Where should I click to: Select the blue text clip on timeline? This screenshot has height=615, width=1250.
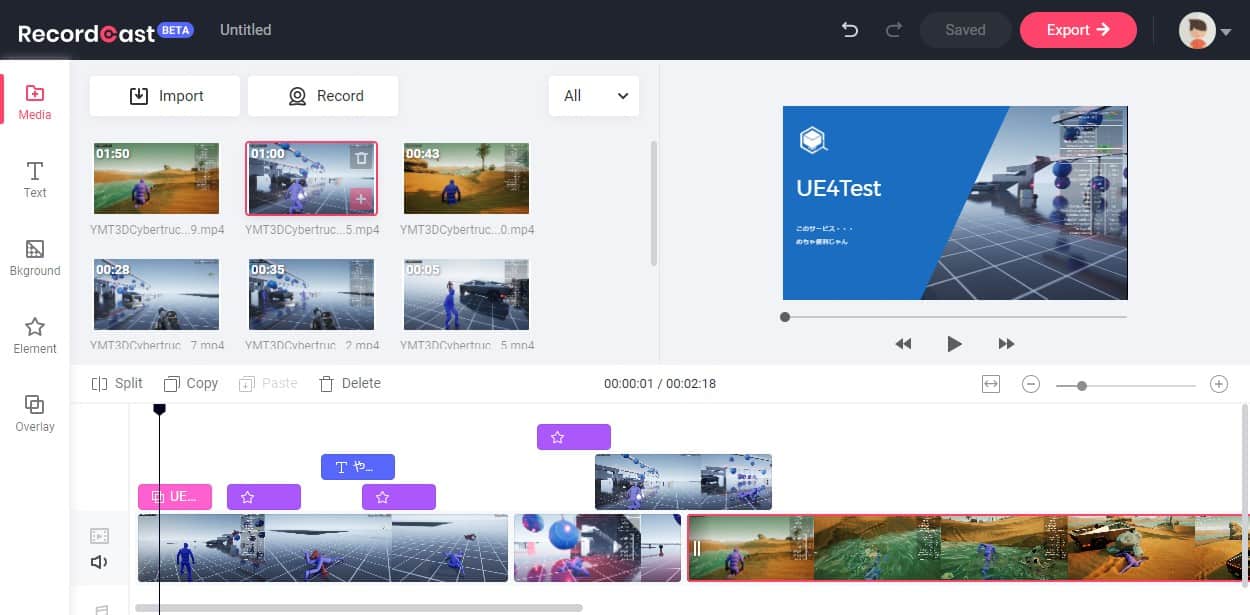[x=358, y=467]
